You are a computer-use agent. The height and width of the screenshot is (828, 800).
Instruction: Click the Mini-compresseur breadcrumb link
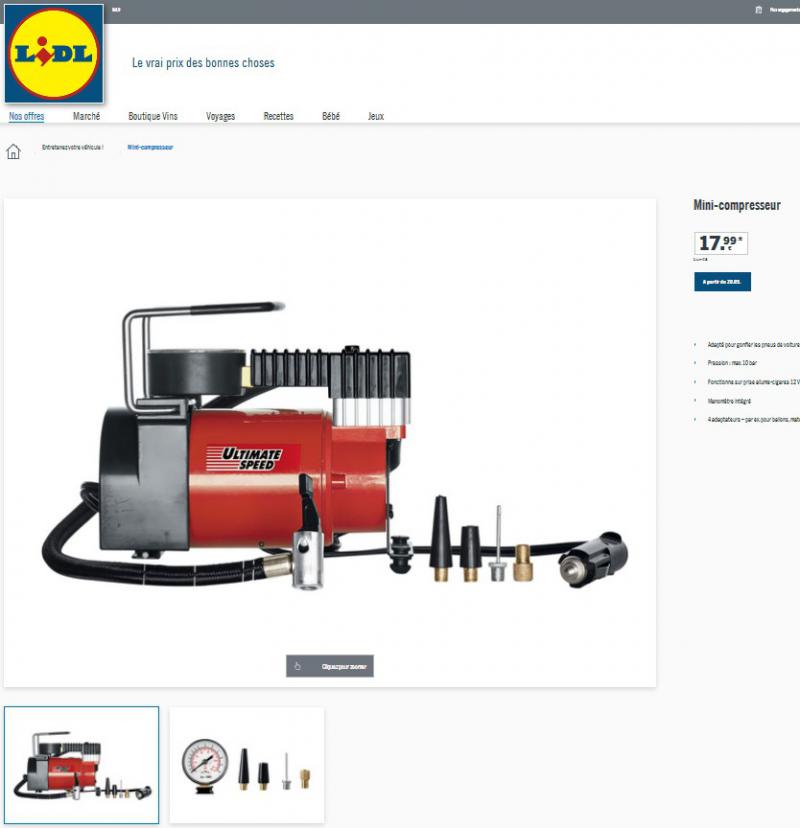tap(150, 147)
